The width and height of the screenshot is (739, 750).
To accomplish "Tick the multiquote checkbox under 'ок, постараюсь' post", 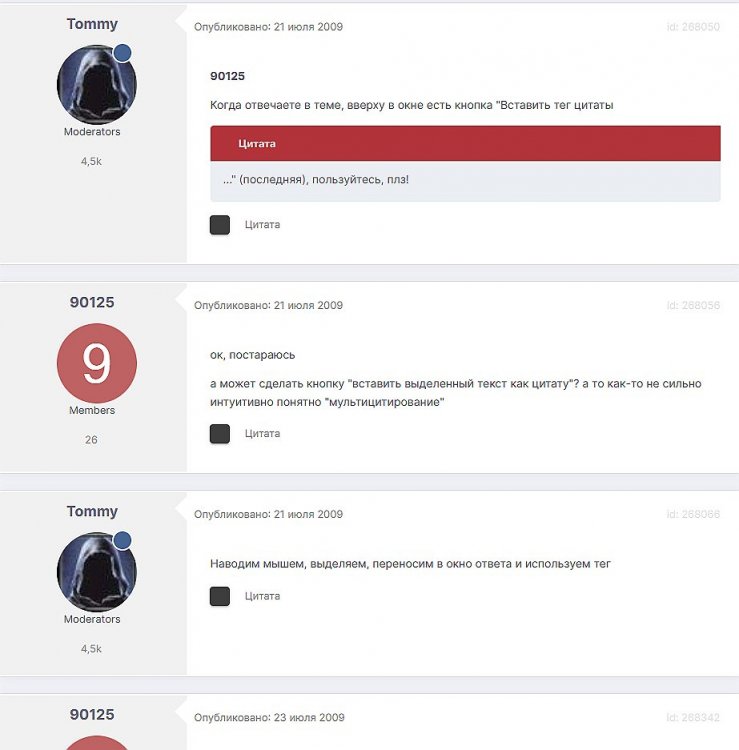I will tap(220, 434).
